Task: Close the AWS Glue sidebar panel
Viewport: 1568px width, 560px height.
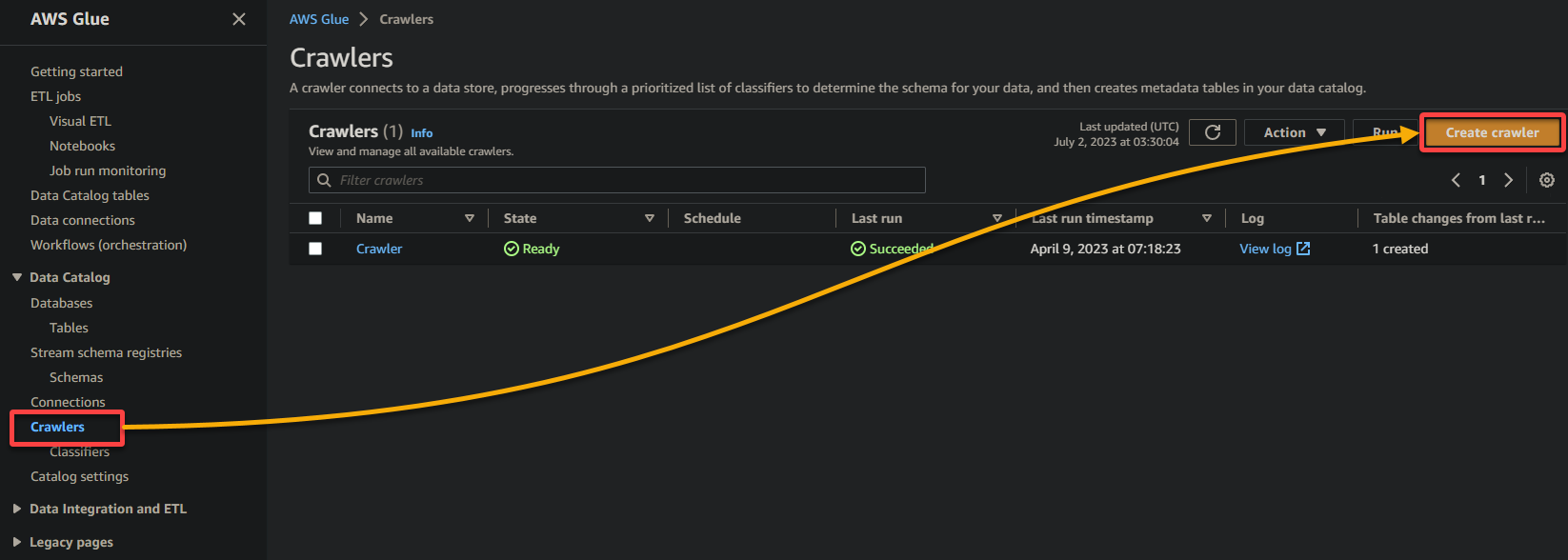Action: click(239, 19)
